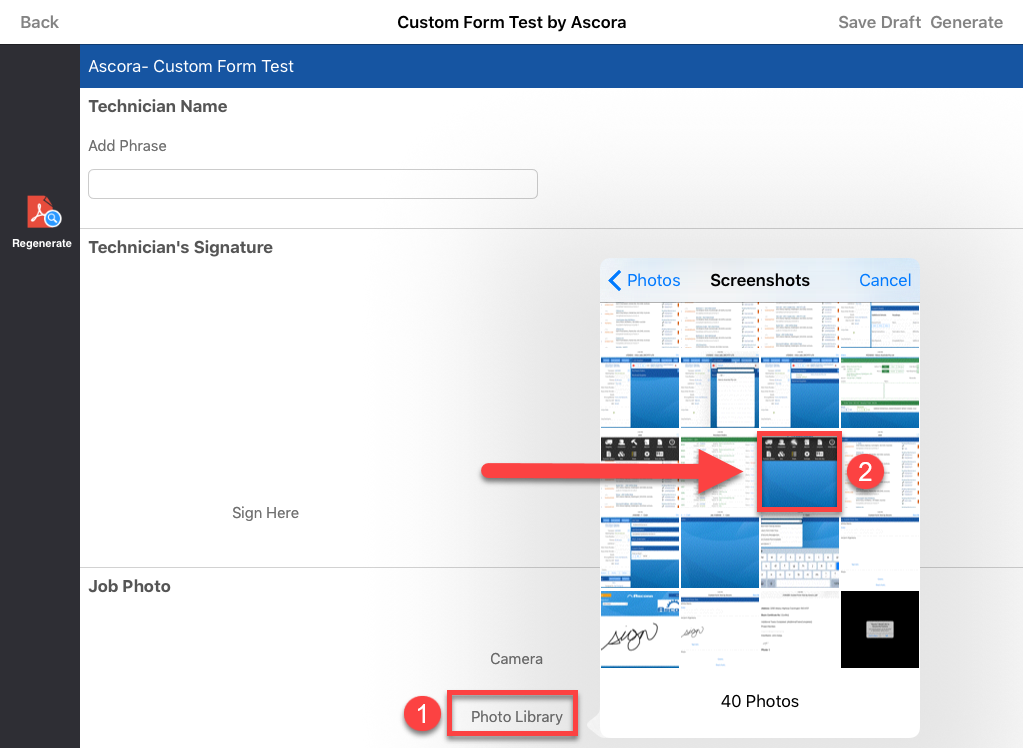This screenshot has width=1023, height=748.
Task: Pick the small signature form thumbnail
Action: tap(720, 629)
